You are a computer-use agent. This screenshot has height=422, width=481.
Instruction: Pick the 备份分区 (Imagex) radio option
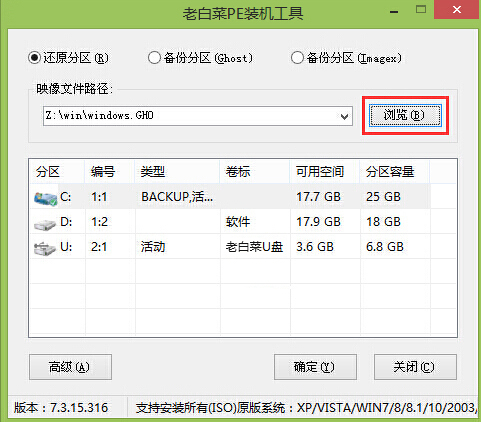(x=346, y=58)
